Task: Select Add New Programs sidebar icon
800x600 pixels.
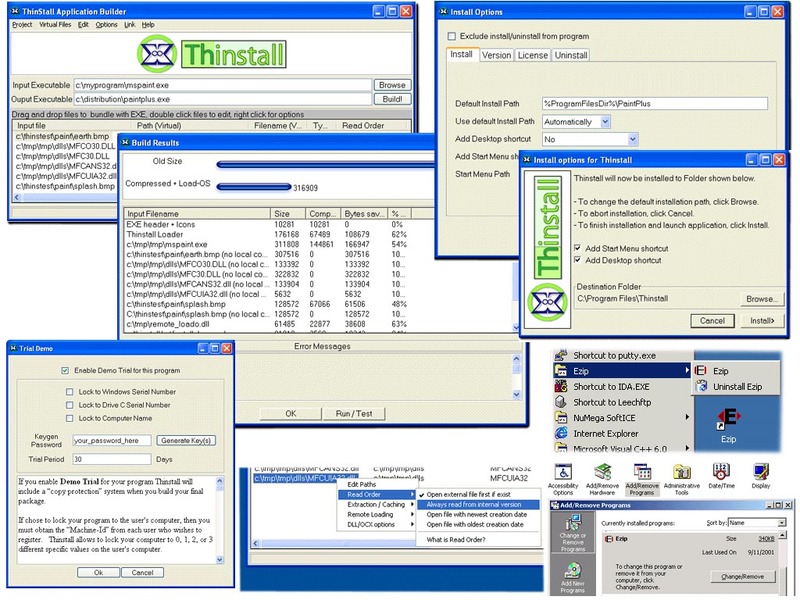Action: pos(573,569)
